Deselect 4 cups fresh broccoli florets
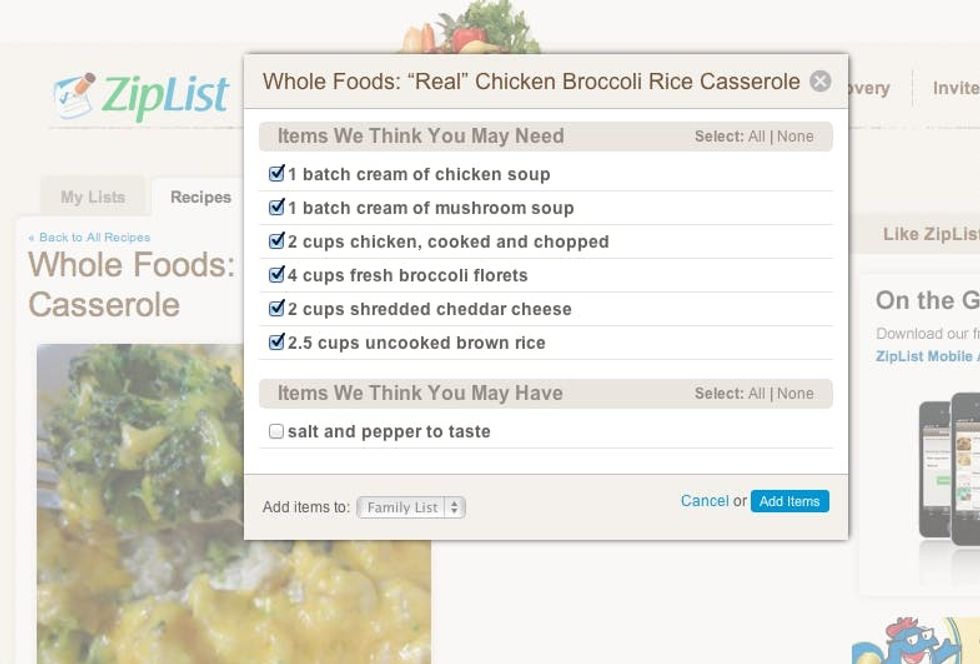The height and width of the screenshot is (664, 980). coord(277,275)
